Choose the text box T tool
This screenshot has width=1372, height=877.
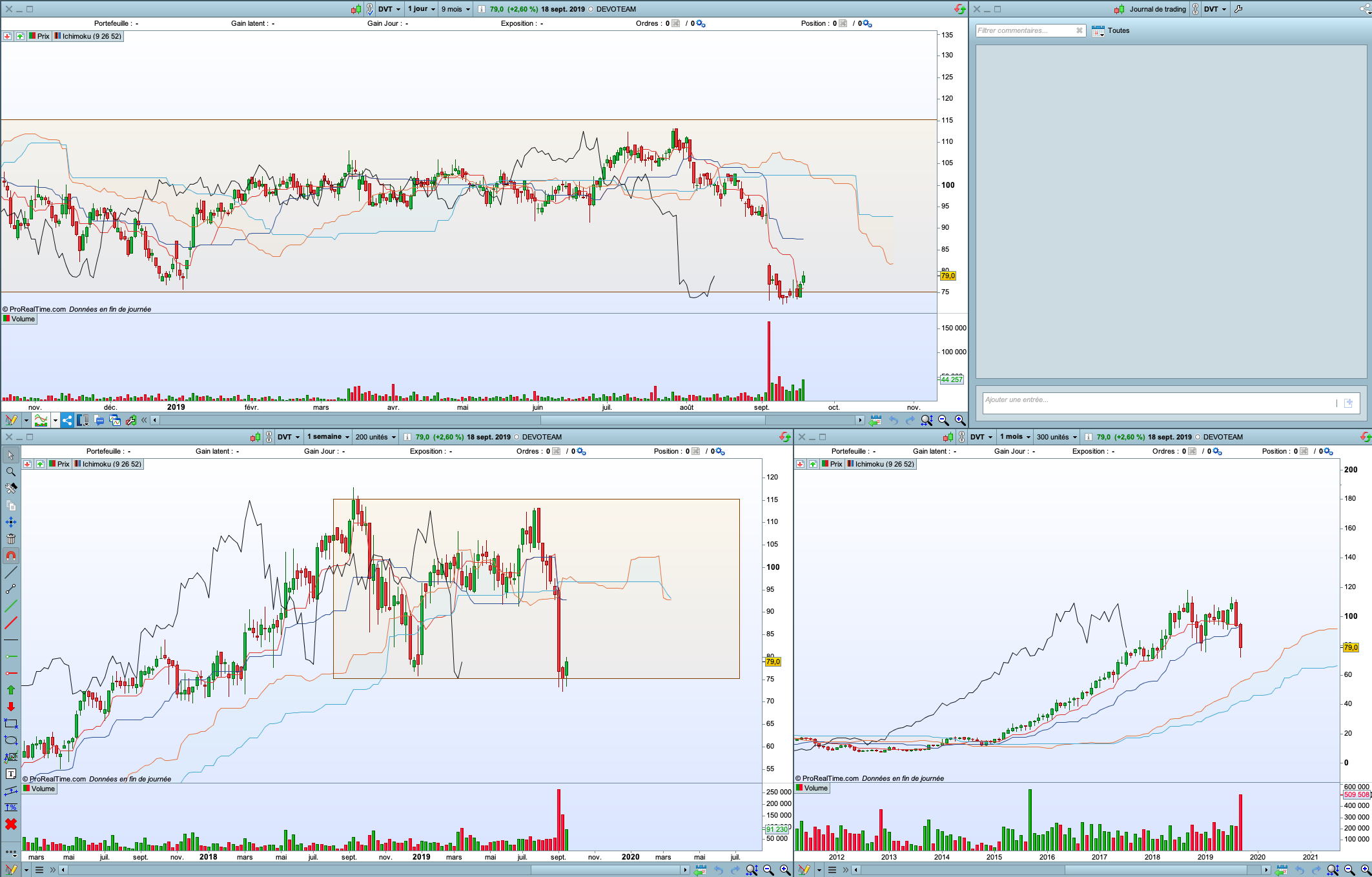(x=10, y=774)
